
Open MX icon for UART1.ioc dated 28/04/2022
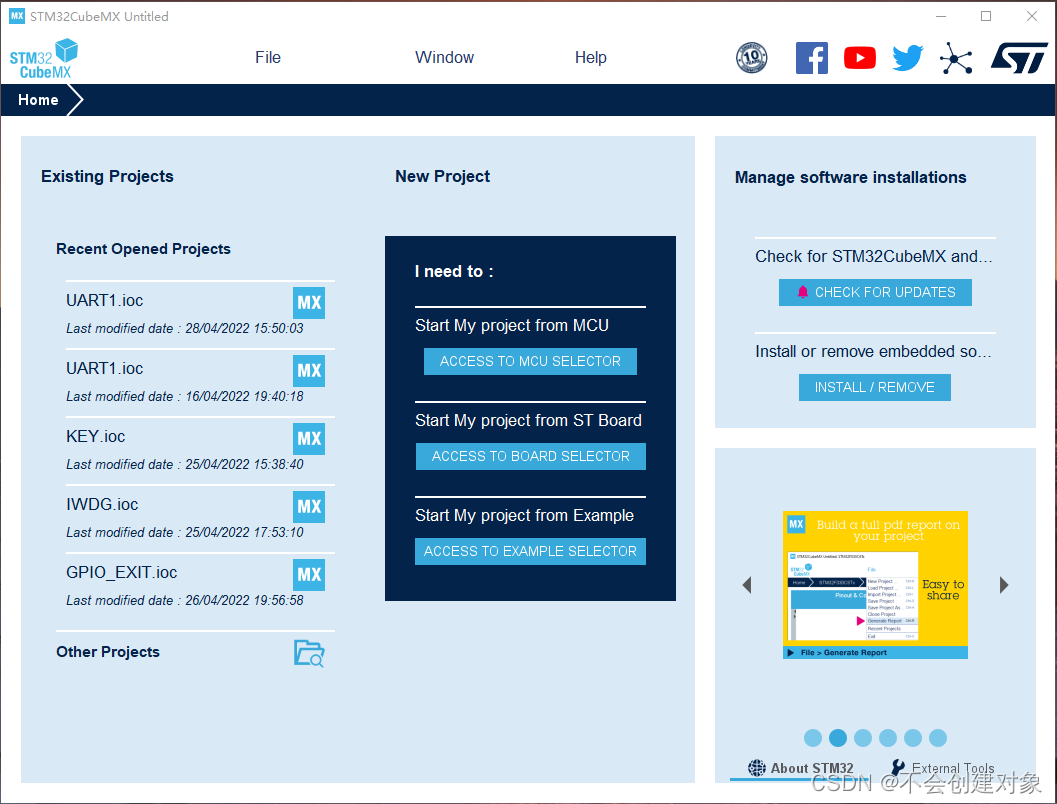(x=309, y=303)
